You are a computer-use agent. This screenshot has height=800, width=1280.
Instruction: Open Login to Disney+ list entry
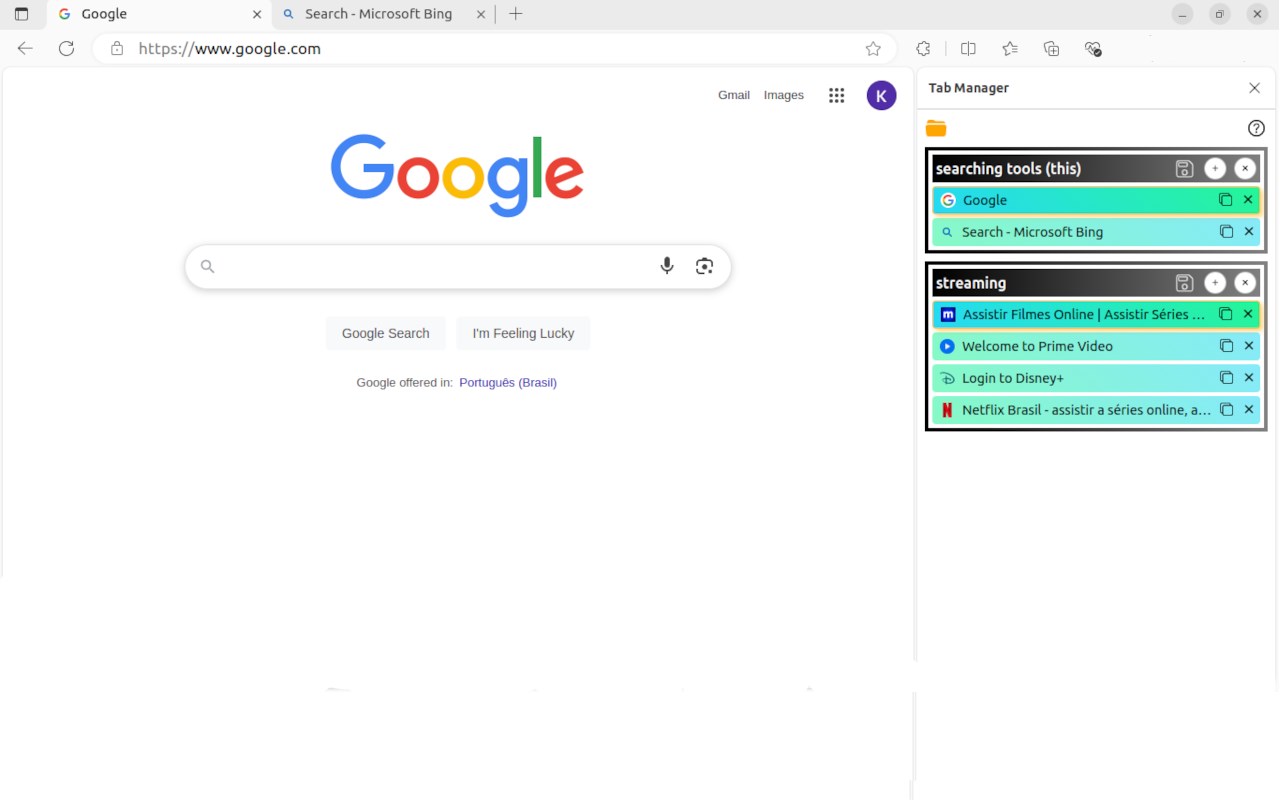1096,378
